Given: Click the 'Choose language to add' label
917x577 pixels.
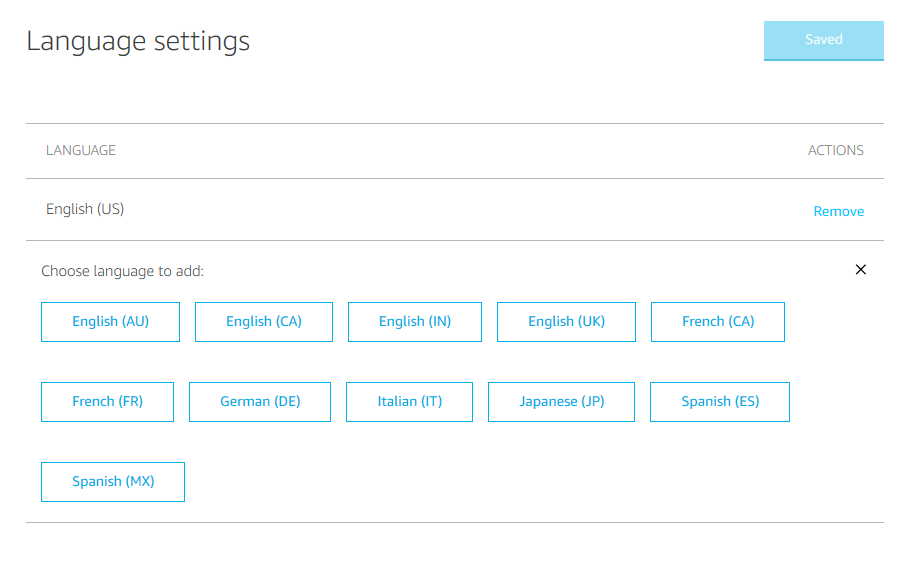Looking at the screenshot, I should point(123,271).
